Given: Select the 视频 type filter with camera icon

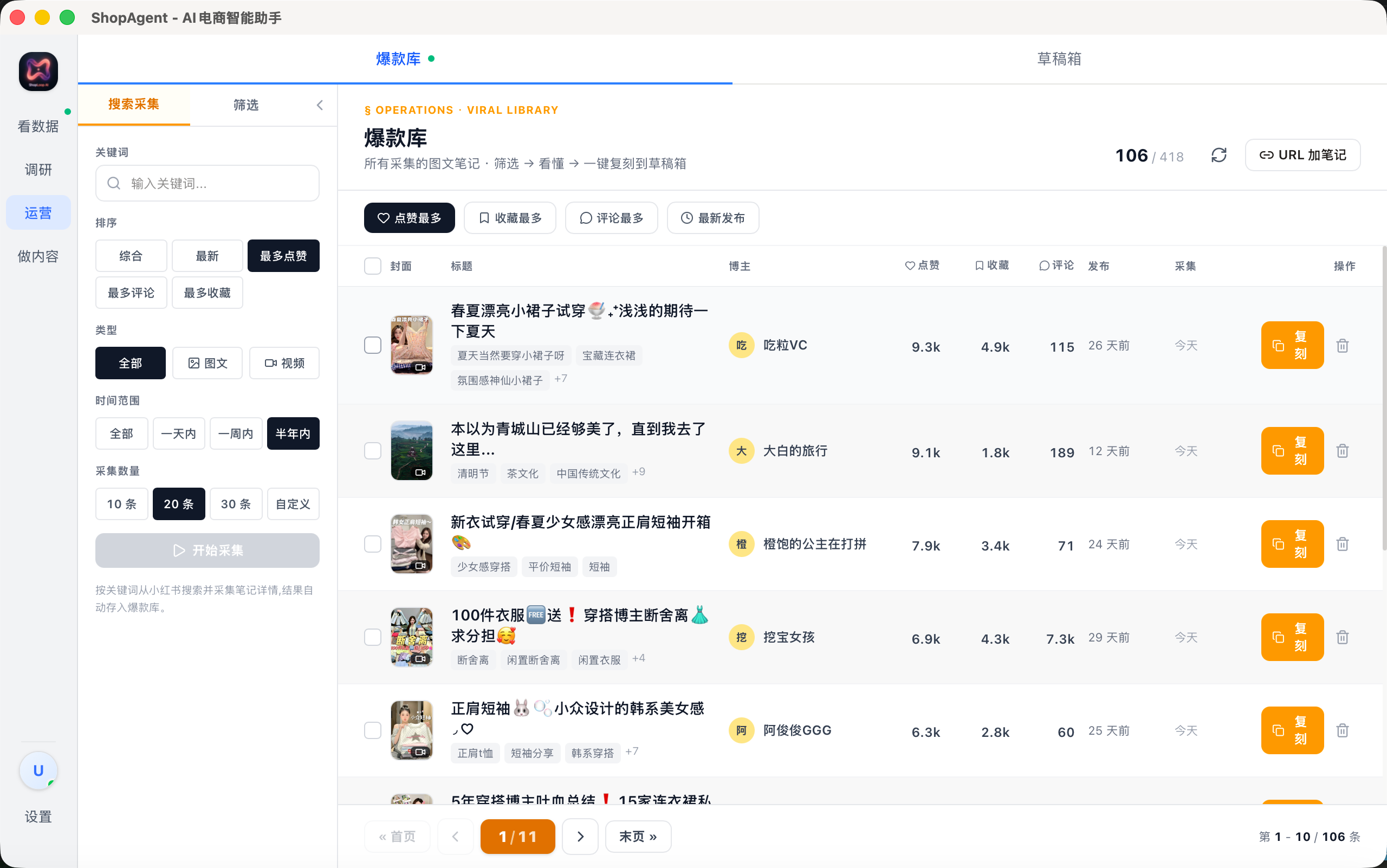Looking at the screenshot, I should click(x=284, y=363).
